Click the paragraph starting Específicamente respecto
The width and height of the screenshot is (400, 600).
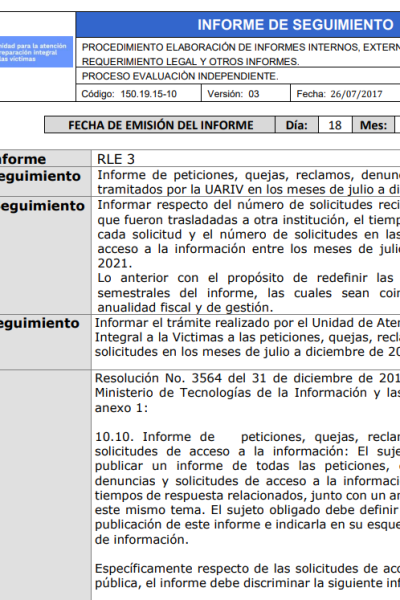(x=247, y=576)
